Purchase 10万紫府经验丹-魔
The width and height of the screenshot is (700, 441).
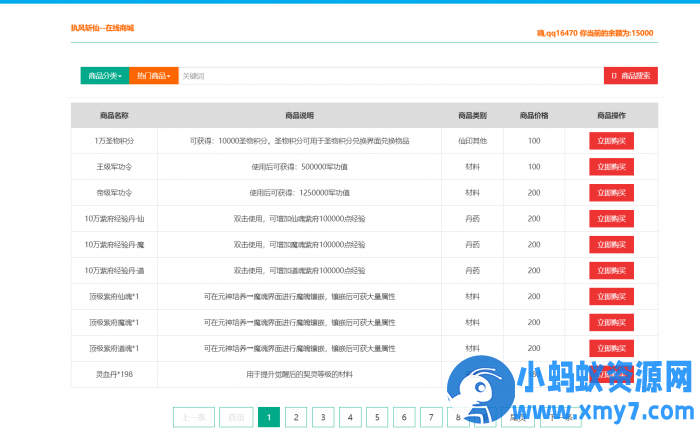(611, 245)
